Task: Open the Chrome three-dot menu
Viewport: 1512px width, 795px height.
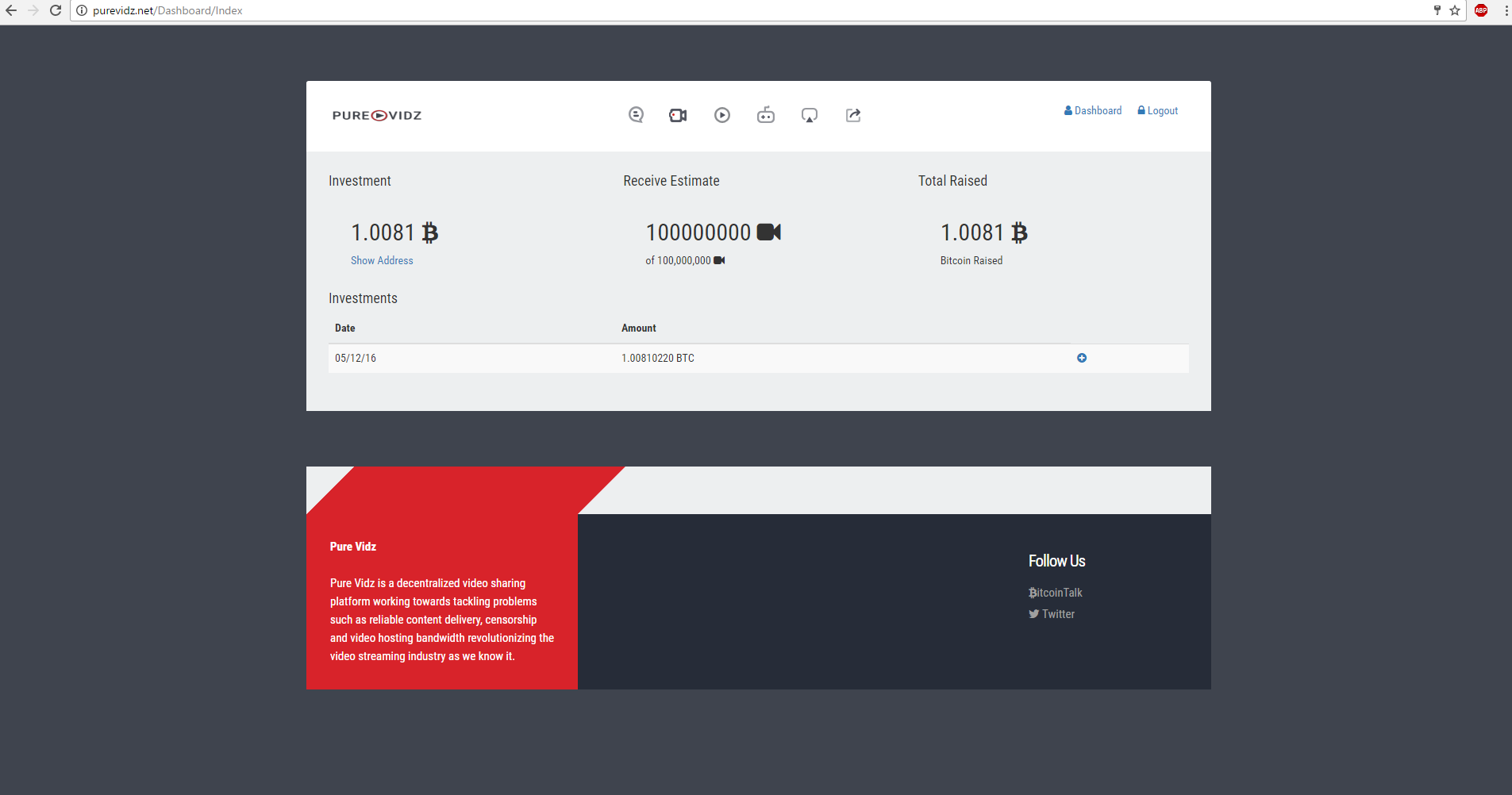Action: [x=1506, y=10]
